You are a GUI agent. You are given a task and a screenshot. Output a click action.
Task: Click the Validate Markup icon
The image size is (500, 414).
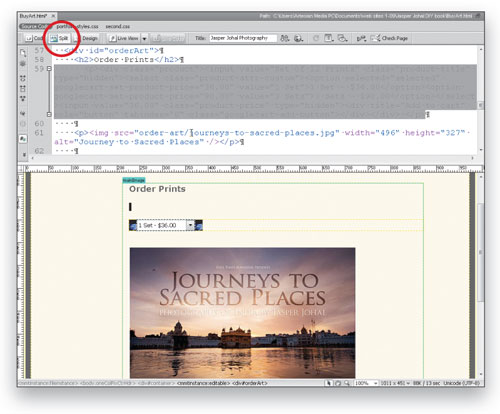coord(361,39)
